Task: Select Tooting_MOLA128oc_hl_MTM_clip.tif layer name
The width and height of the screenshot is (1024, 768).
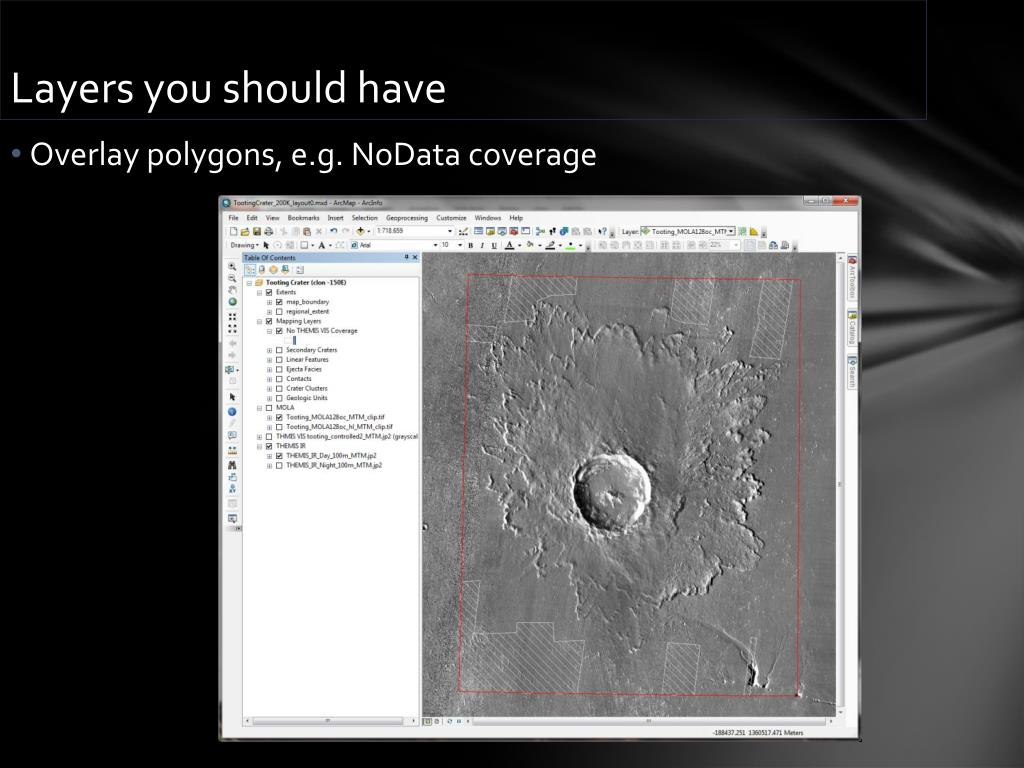Action: pyautogui.click(x=339, y=427)
